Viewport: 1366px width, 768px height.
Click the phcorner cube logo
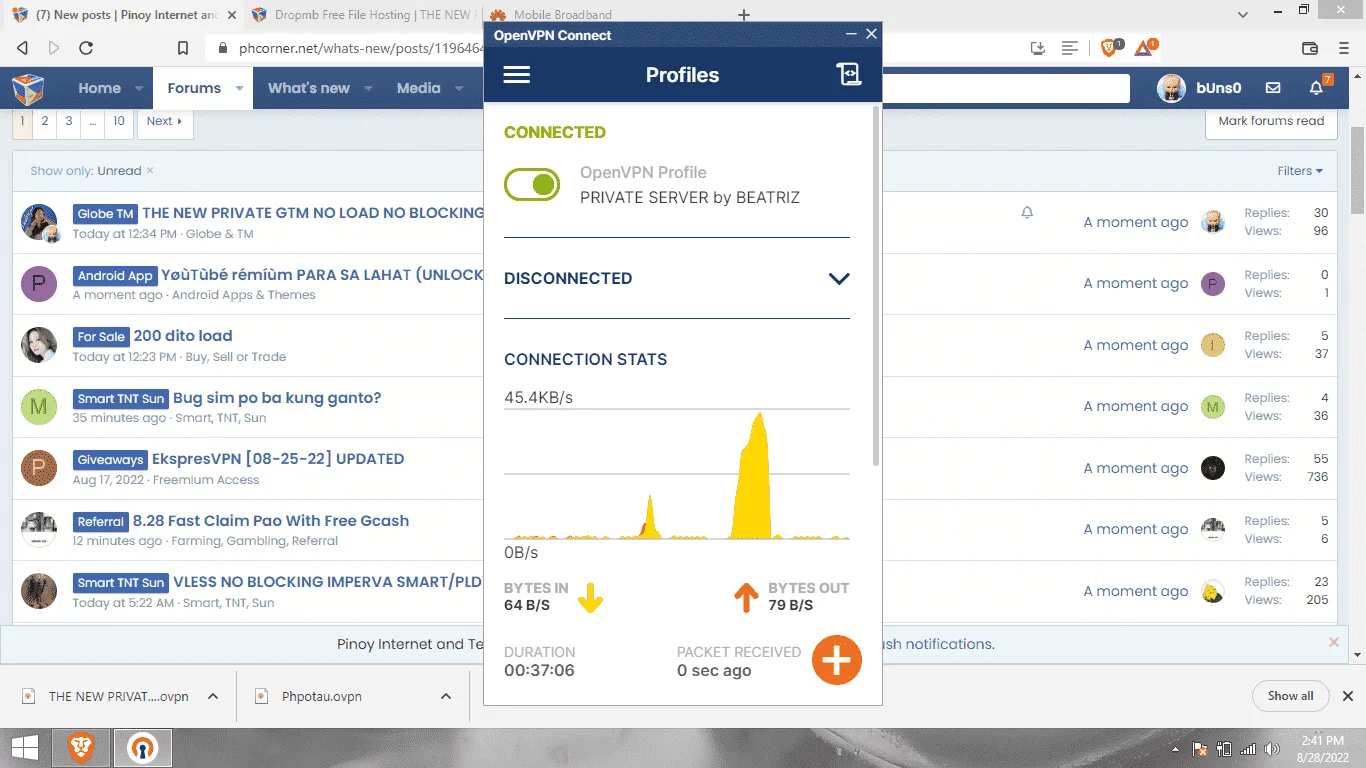pos(28,88)
